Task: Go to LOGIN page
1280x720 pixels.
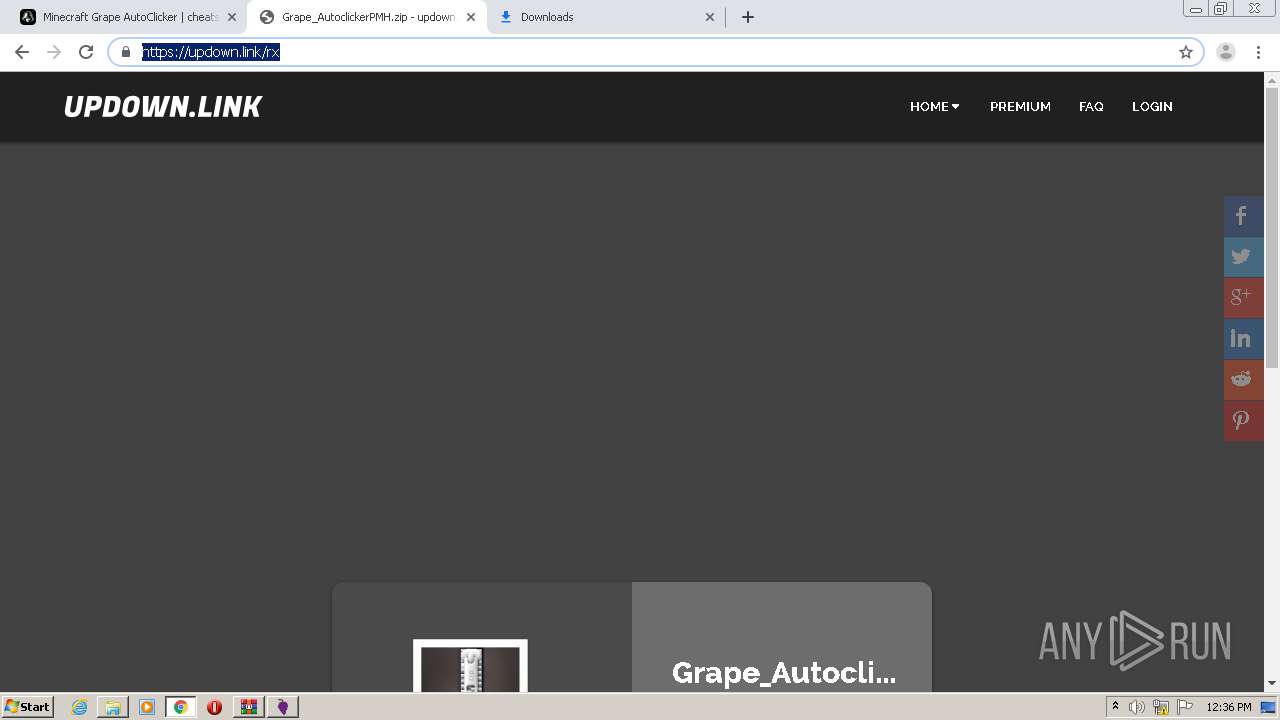Action: 1152,106
